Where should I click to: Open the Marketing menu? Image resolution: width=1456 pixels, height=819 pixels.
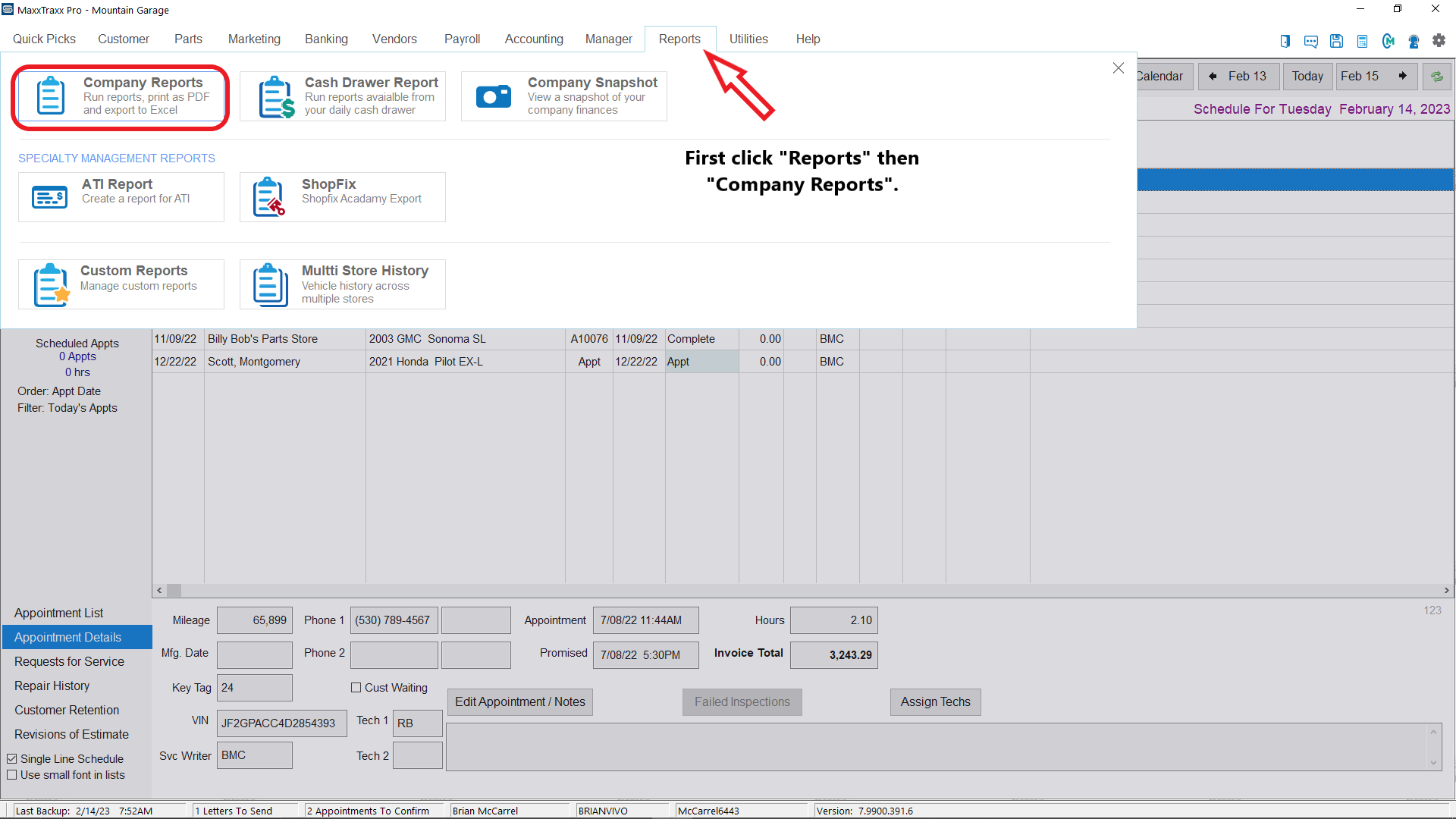[254, 39]
